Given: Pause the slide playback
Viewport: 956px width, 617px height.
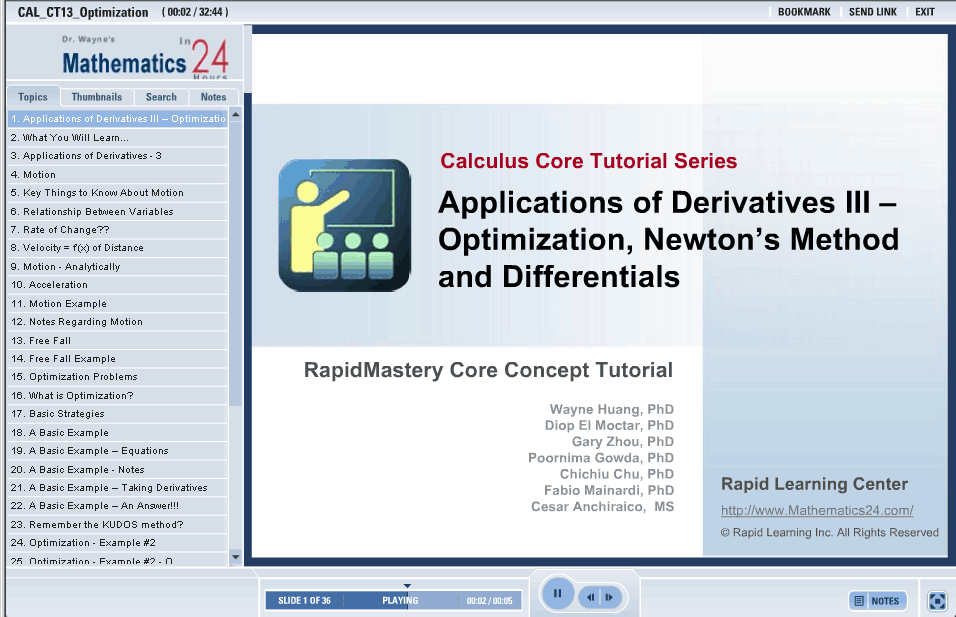Looking at the screenshot, I should click(557, 593).
